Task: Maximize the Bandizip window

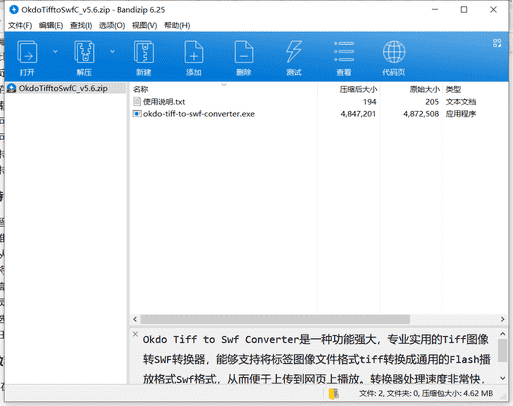Action: click(x=464, y=10)
